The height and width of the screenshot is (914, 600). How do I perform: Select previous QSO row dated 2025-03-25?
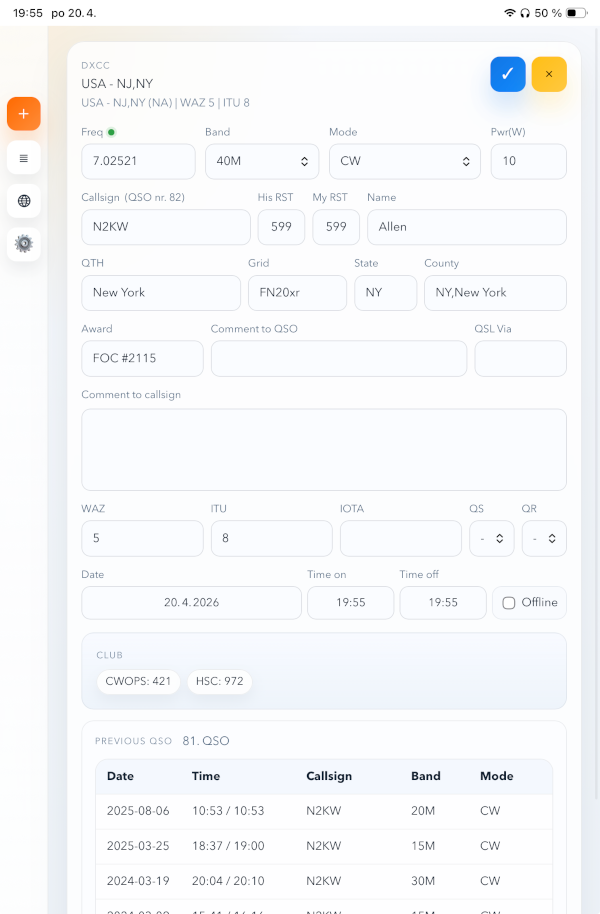click(x=324, y=846)
